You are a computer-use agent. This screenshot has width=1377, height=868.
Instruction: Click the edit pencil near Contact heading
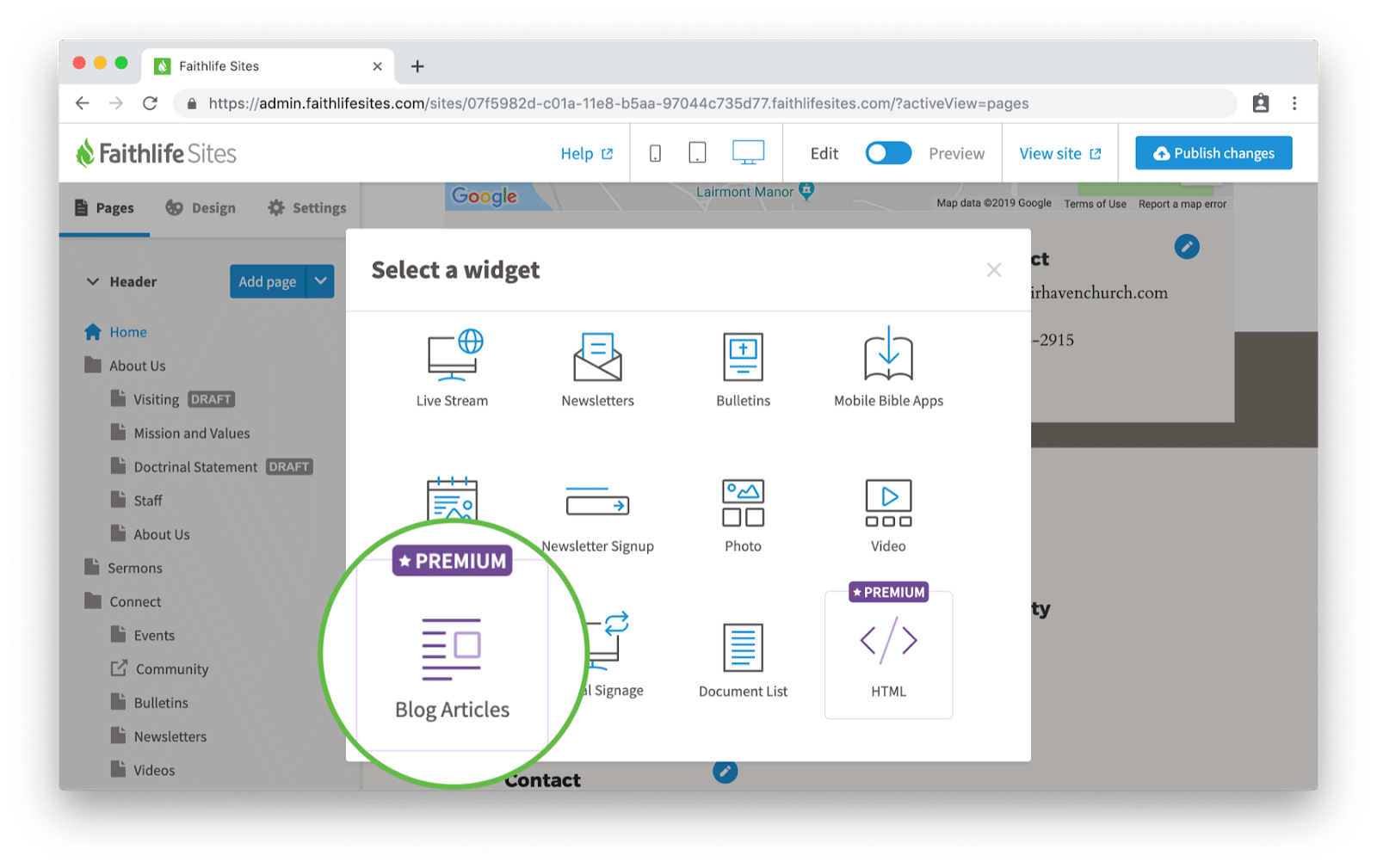(726, 771)
